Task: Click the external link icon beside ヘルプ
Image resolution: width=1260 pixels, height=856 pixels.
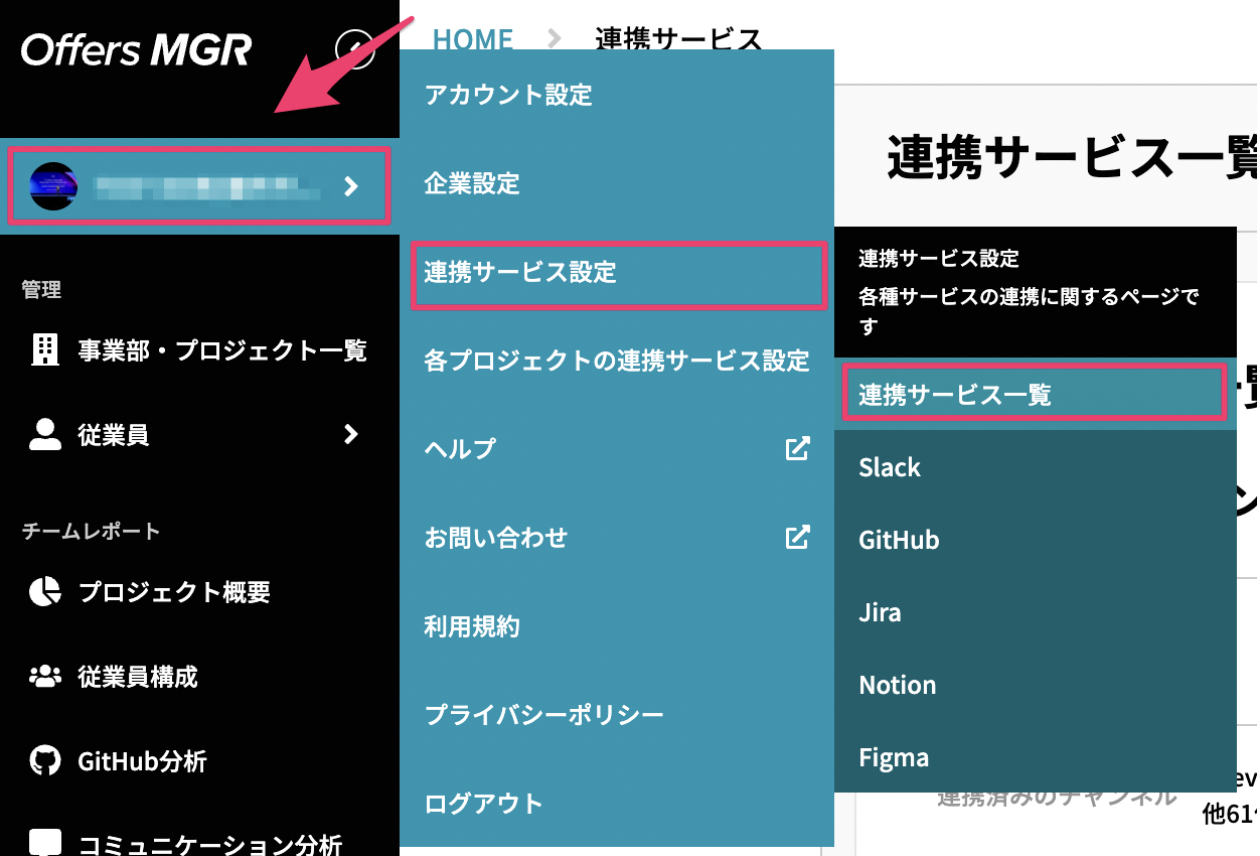Action: pos(797,448)
